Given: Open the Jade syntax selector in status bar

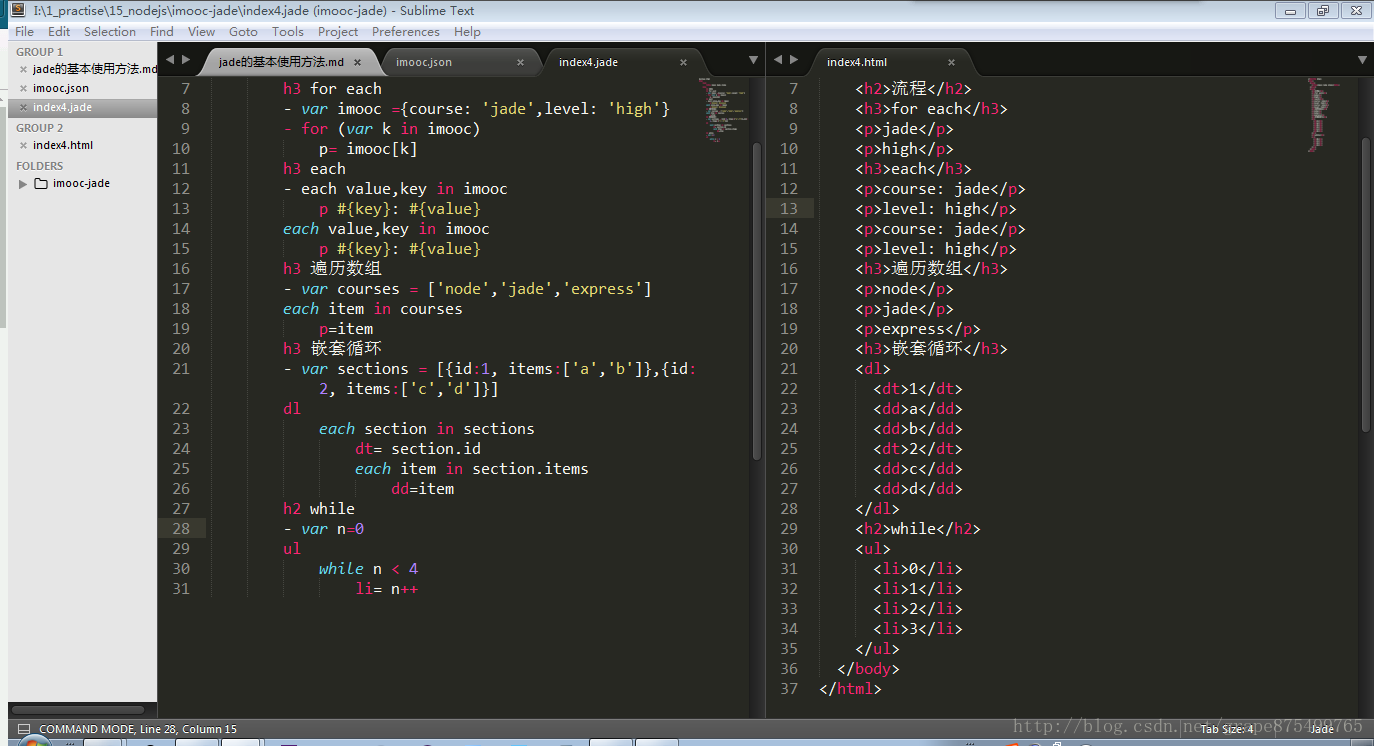Looking at the screenshot, I should pos(1322,729).
